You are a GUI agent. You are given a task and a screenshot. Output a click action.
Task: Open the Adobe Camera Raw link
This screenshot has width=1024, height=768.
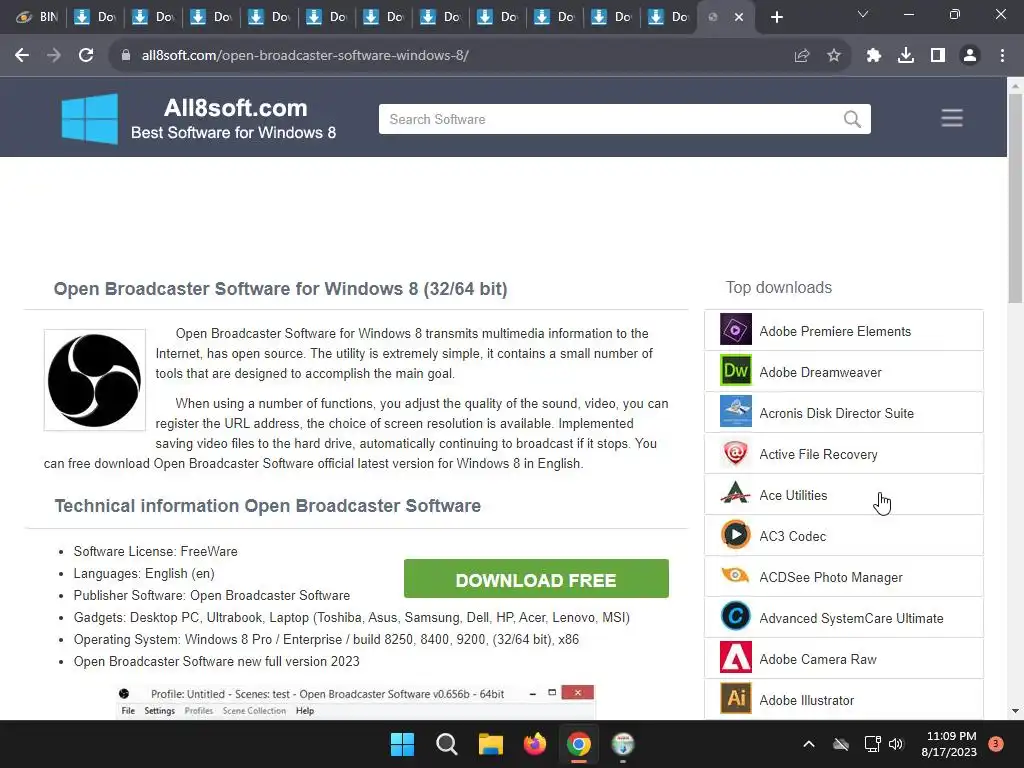pyautogui.click(x=818, y=660)
